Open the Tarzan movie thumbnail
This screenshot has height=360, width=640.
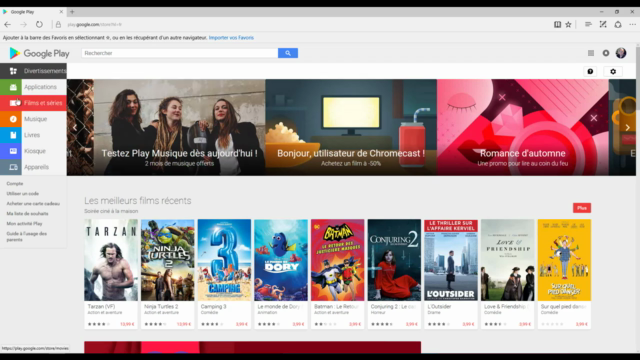click(111, 260)
